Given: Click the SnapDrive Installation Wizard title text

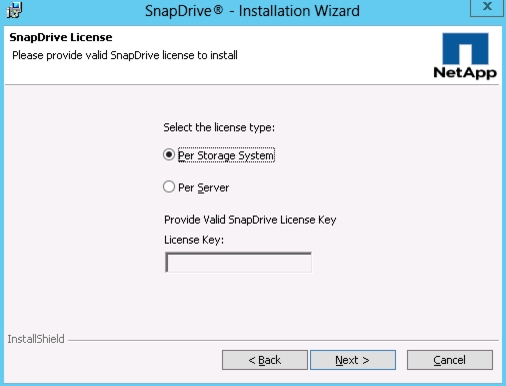Looking at the screenshot, I should 252,11.
